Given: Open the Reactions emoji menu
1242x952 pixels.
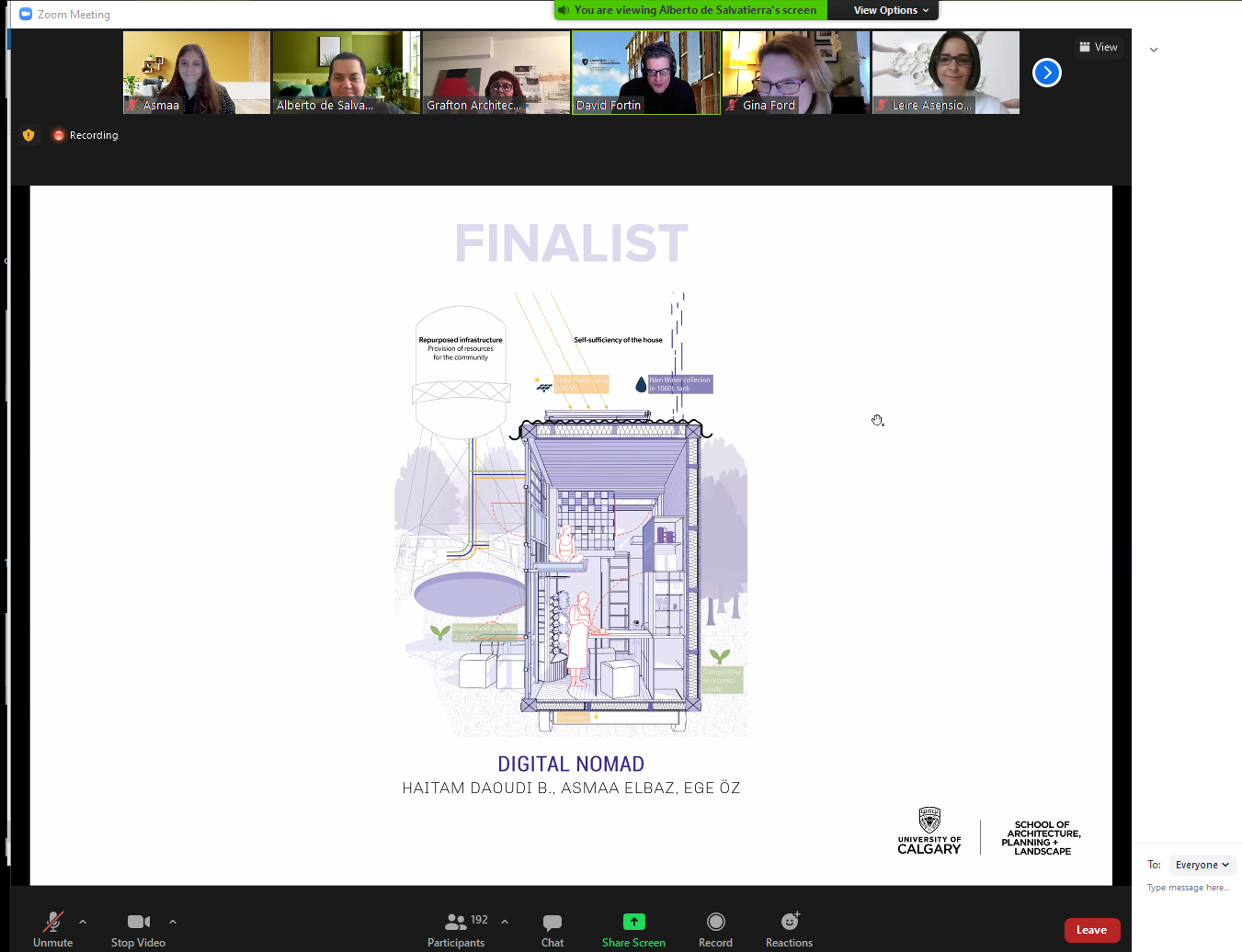Looking at the screenshot, I should [789, 922].
